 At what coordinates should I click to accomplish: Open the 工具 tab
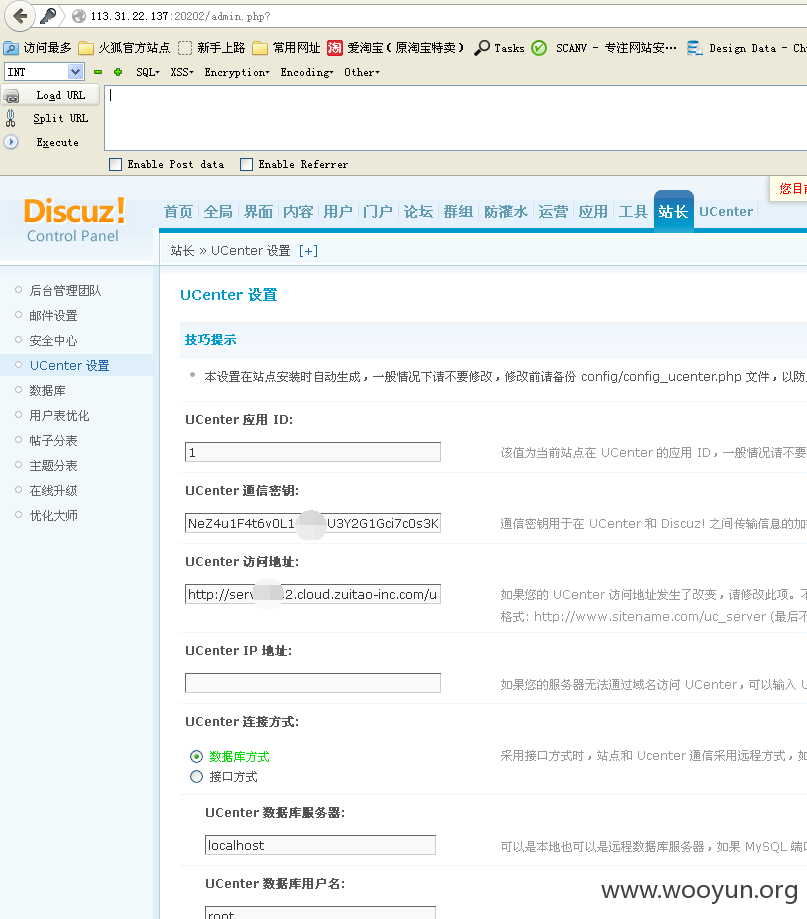[x=633, y=212]
